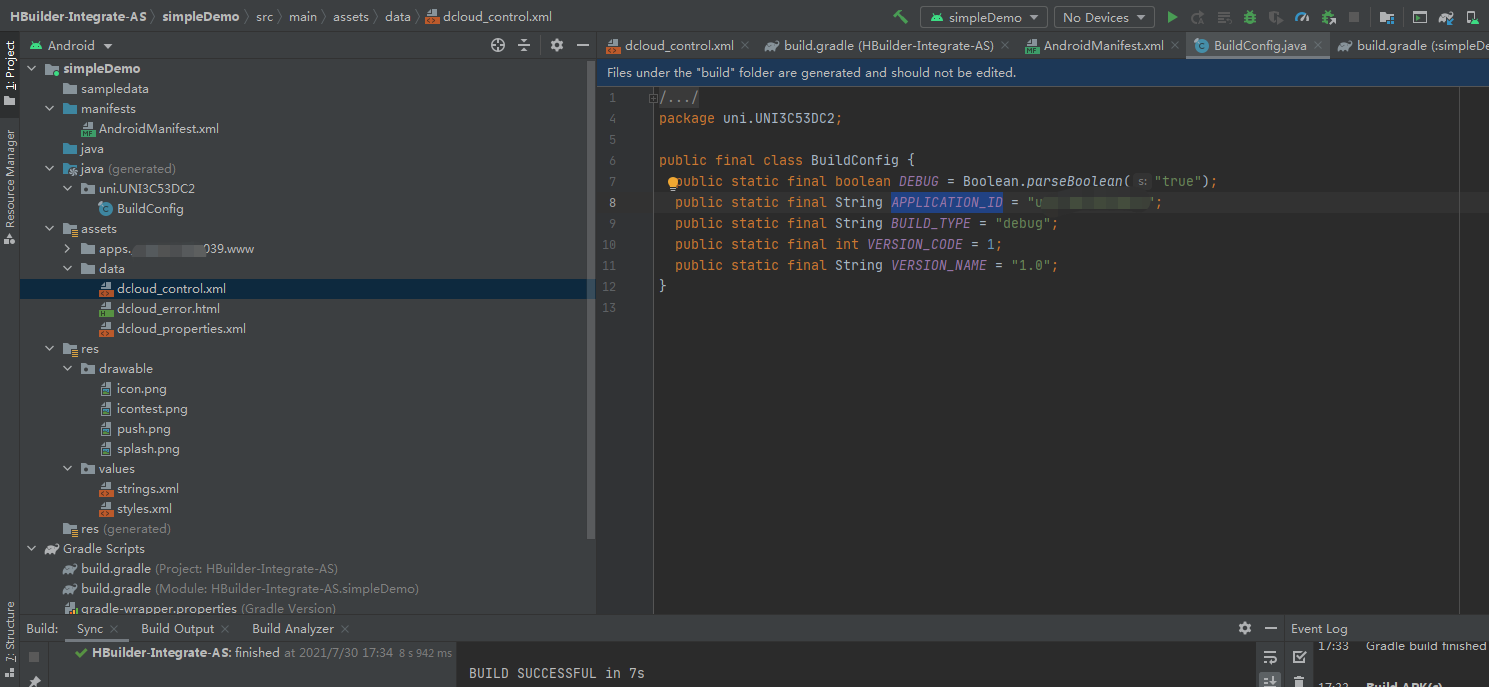Close the BuildConfig.java tab
The height and width of the screenshot is (687, 1489).
[x=1318, y=46]
